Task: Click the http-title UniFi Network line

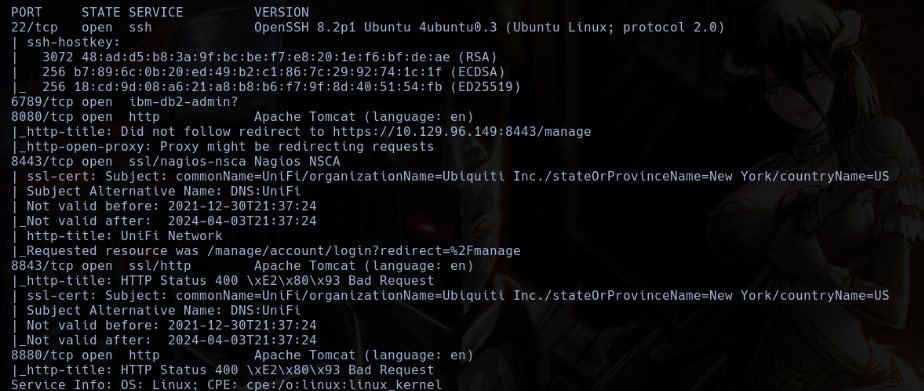Action: pyautogui.click(x=117, y=236)
